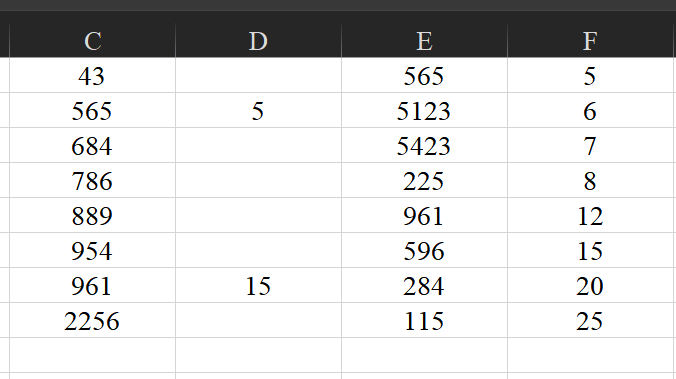Click the cell containing 43
Image resolution: width=676 pixels, height=379 pixels.
tap(92, 75)
